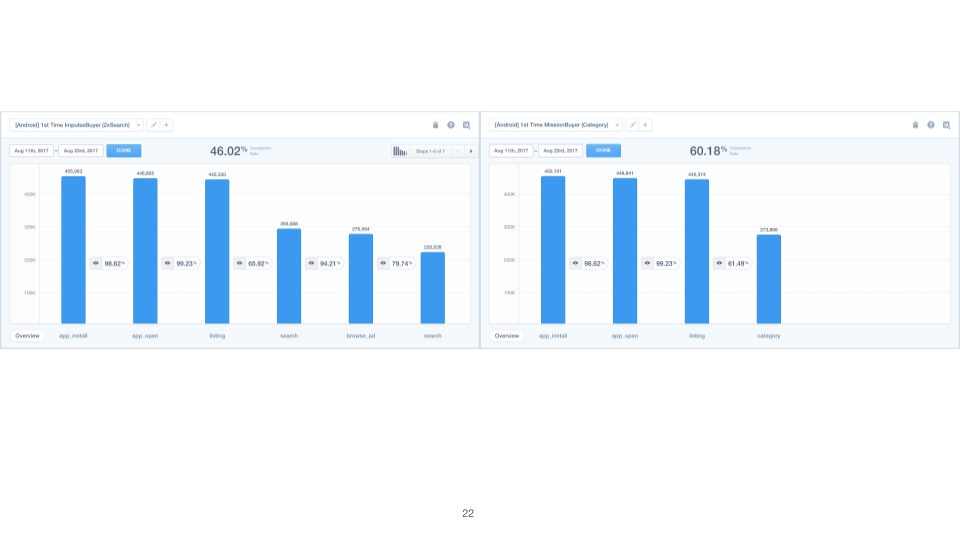This screenshot has width=960, height=540.
Task: Go to next steps with the right arrow
Action: click(471, 151)
